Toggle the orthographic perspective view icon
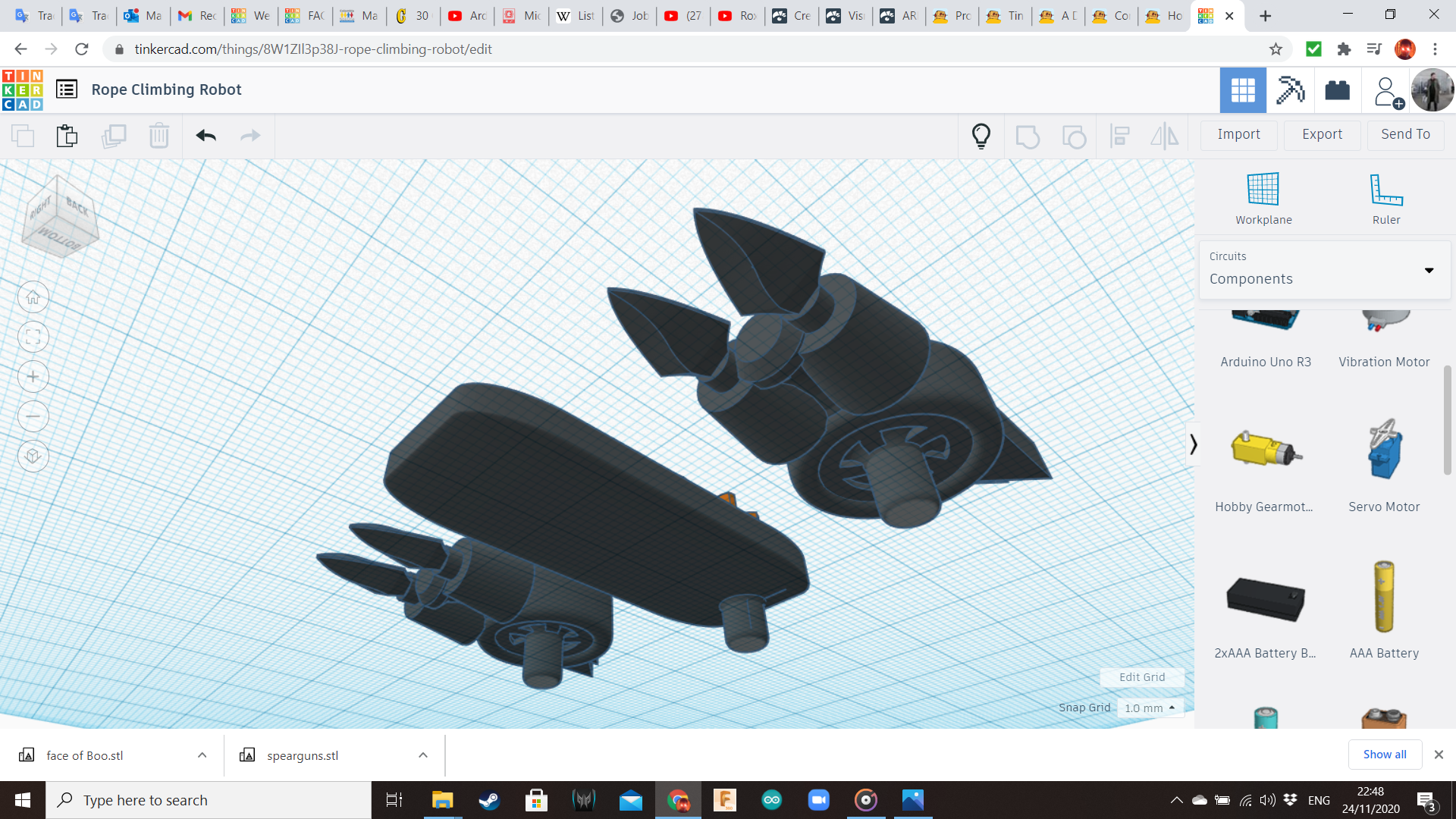The height and width of the screenshot is (819, 1456). click(33, 456)
